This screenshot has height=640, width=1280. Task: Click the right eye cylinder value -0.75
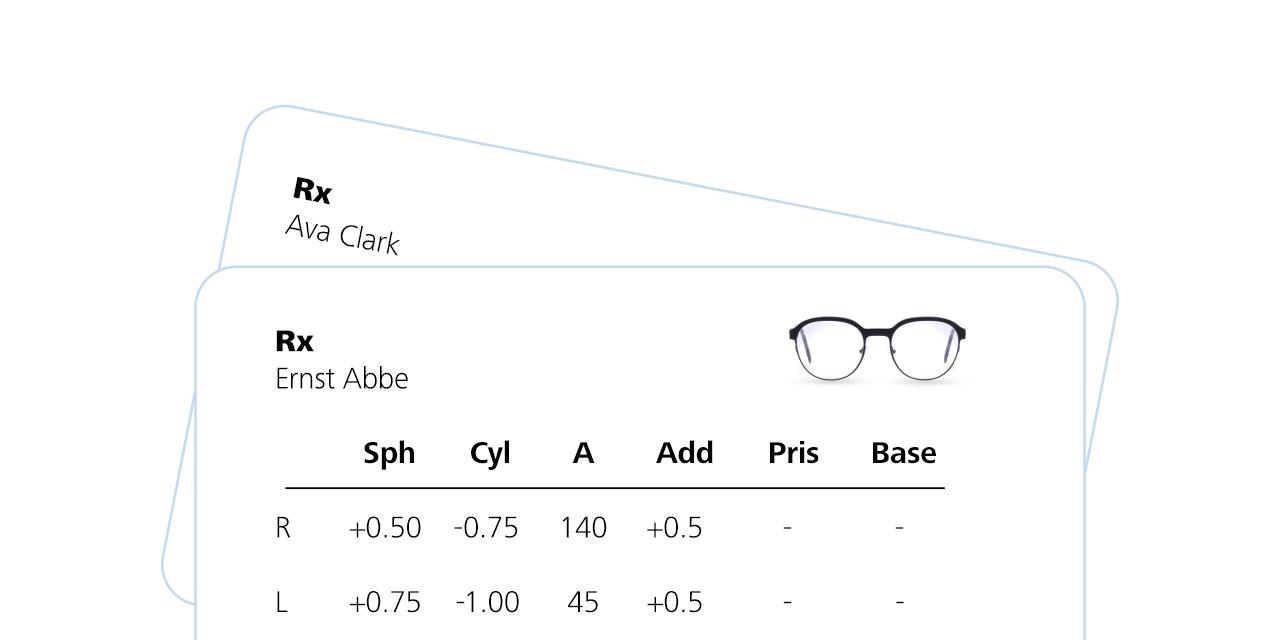pyautogui.click(x=486, y=528)
